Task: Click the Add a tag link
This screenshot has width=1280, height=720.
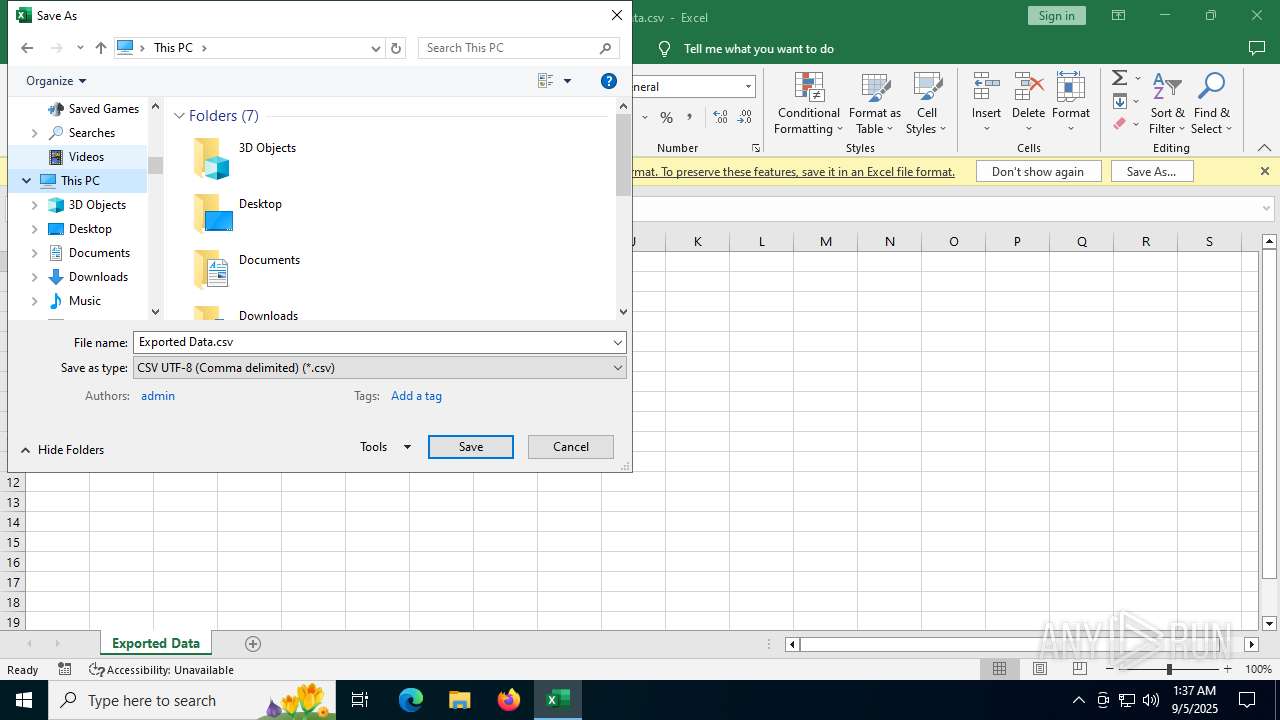Action: 416,396
